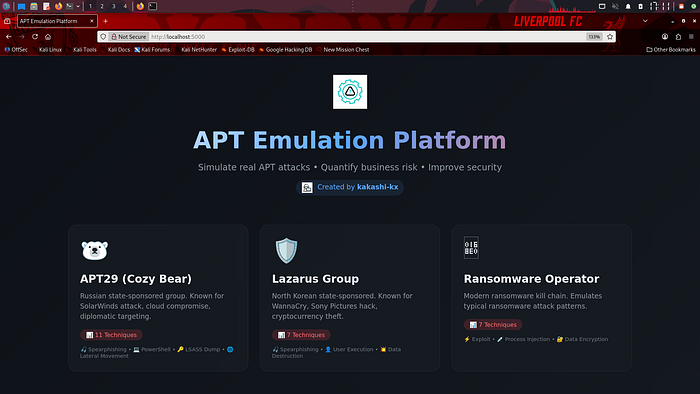Expand the terminal launcher dropdown arrow
The width and height of the screenshot is (700, 394).
pos(78,6)
